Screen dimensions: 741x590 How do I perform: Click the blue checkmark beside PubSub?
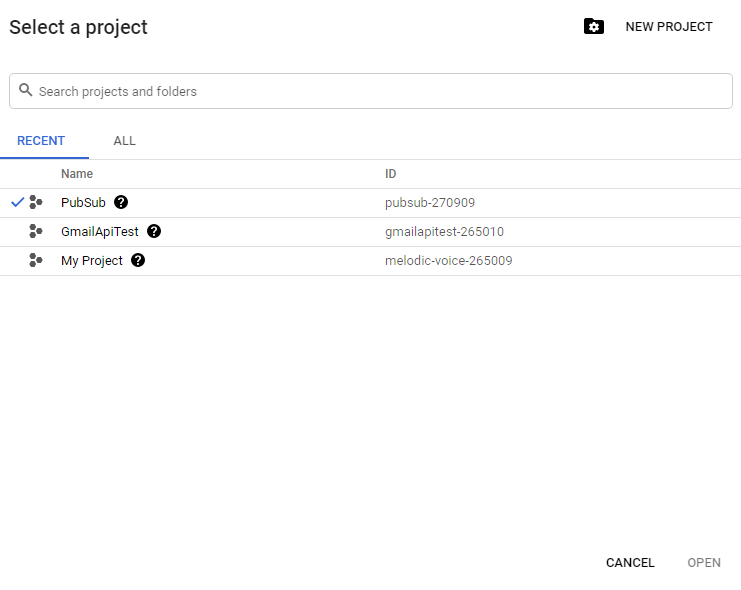(17, 202)
